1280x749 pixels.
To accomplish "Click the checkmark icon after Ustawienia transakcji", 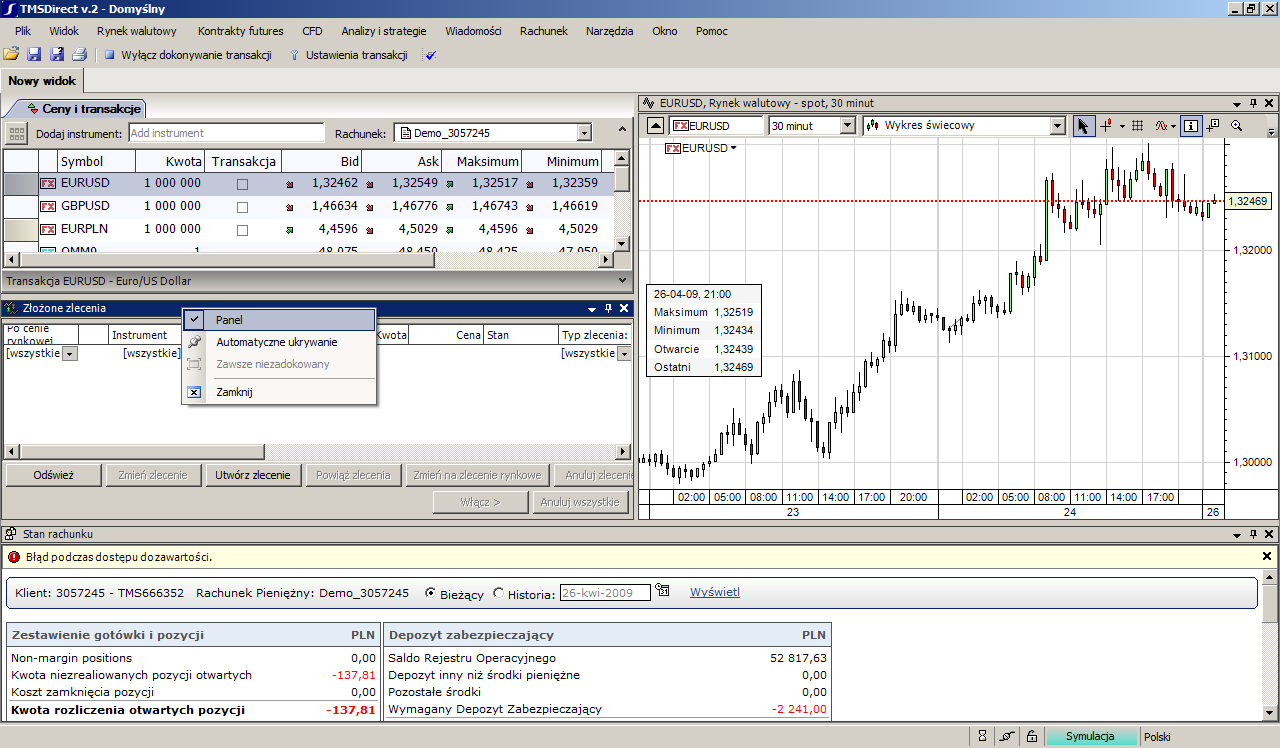I will pos(431,55).
